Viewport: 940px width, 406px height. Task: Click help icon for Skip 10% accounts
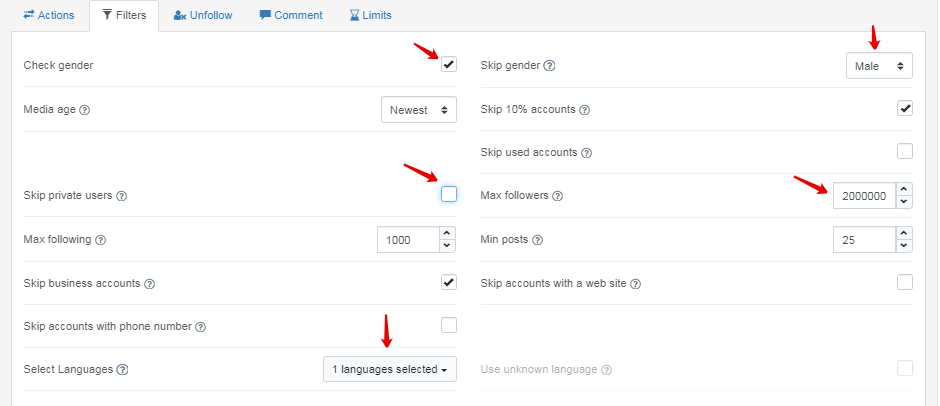coord(585,110)
